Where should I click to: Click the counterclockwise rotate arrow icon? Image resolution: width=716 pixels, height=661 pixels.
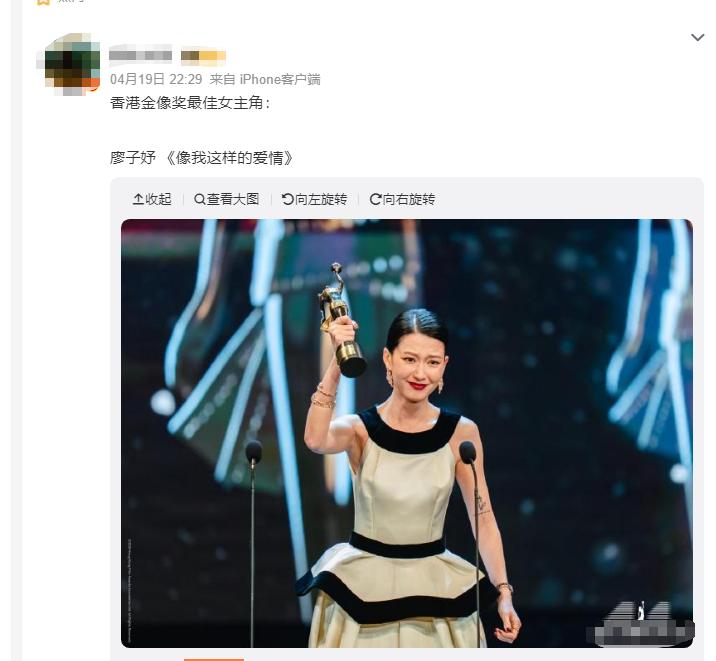288,199
